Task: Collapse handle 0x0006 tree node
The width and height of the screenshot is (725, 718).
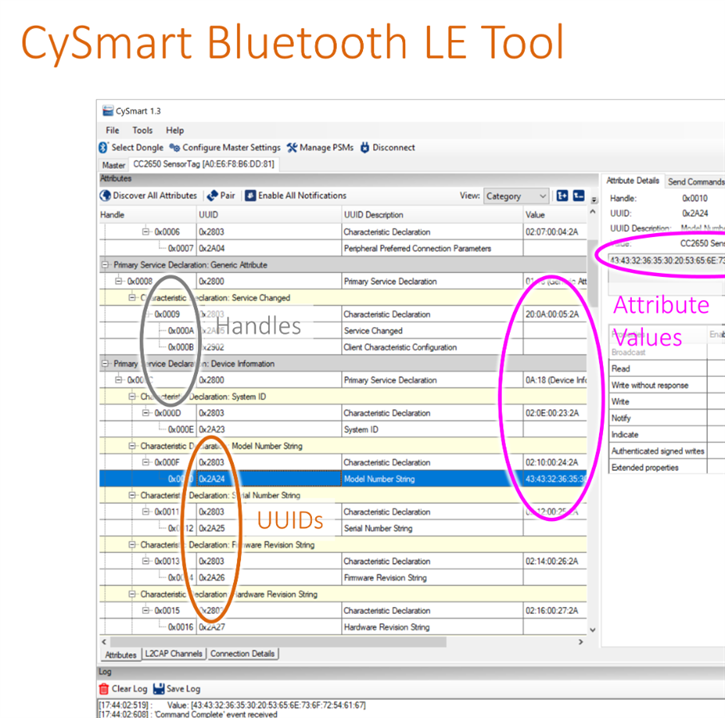Action: pyautogui.click(x=146, y=232)
